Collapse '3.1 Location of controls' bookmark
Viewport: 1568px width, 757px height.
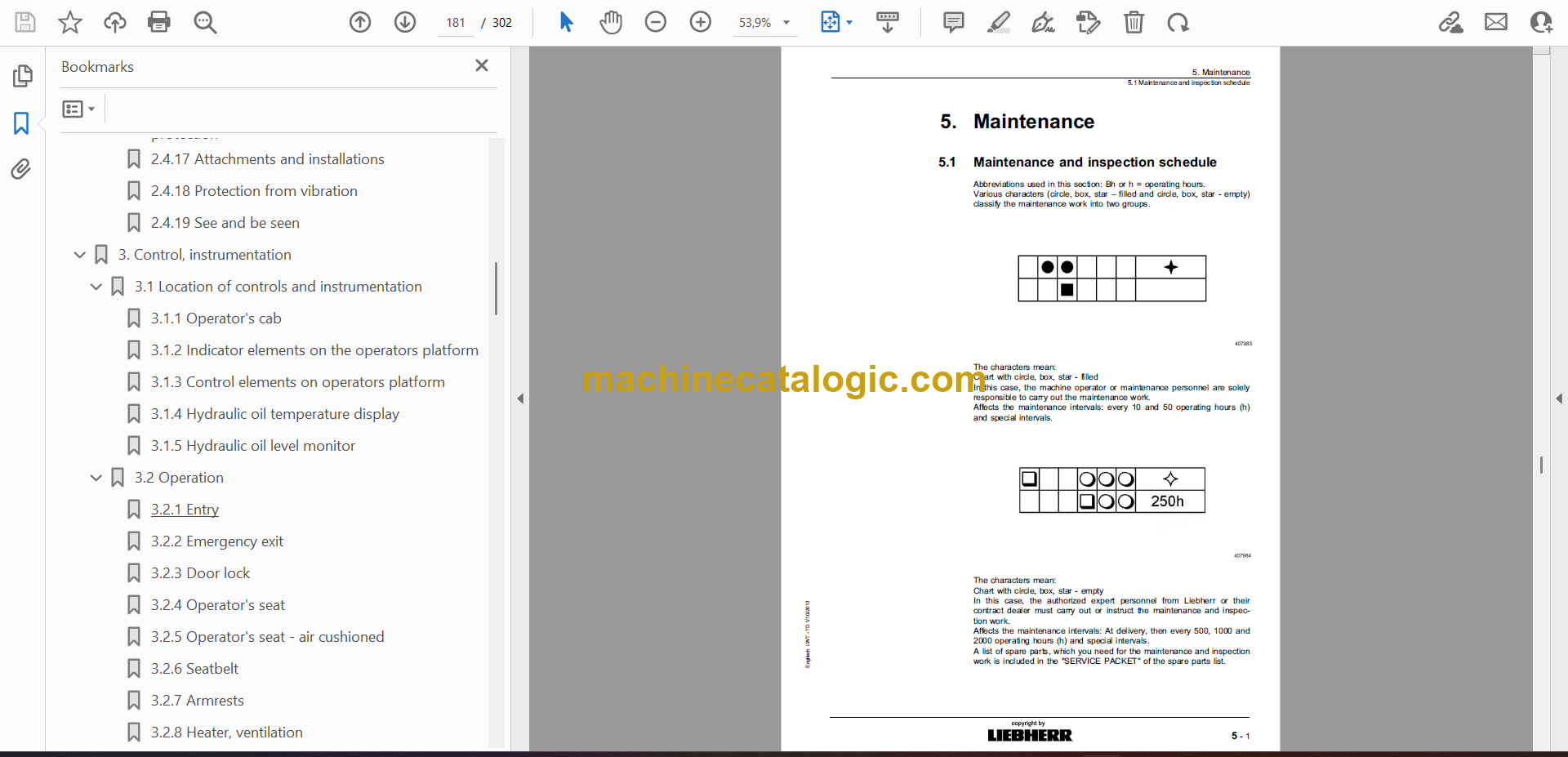pyautogui.click(x=96, y=287)
